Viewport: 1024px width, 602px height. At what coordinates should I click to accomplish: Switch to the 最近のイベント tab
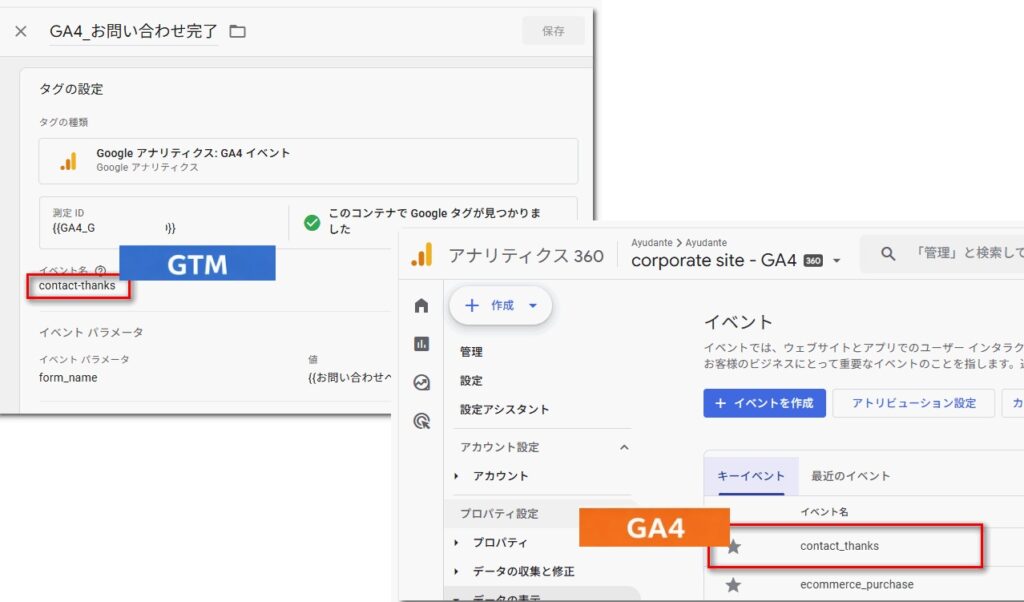point(850,476)
